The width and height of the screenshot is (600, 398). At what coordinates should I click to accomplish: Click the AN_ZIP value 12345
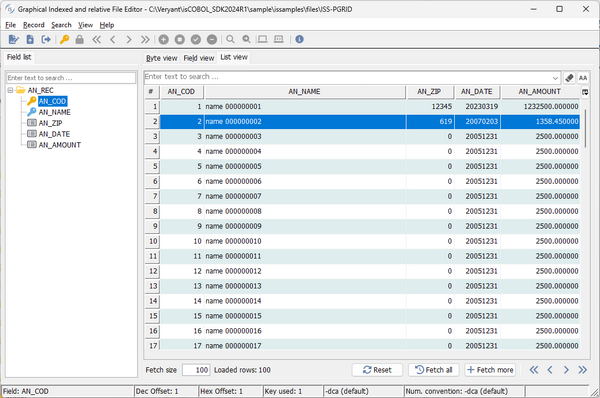430,106
